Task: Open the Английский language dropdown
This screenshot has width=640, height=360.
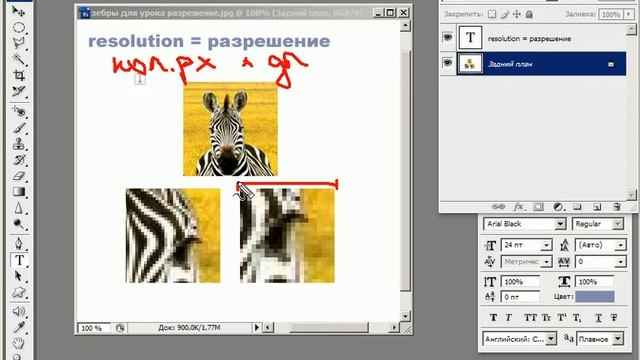Action: (551, 339)
